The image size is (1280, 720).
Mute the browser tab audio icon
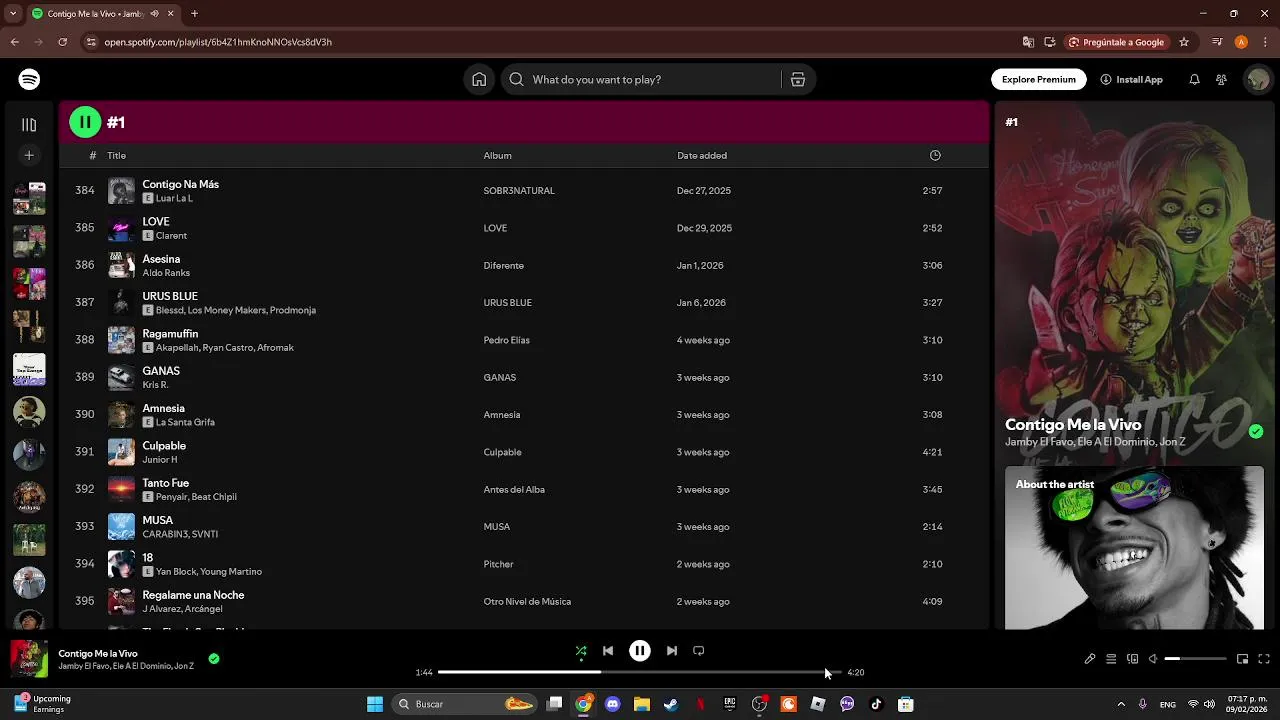(x=154, y=14)
